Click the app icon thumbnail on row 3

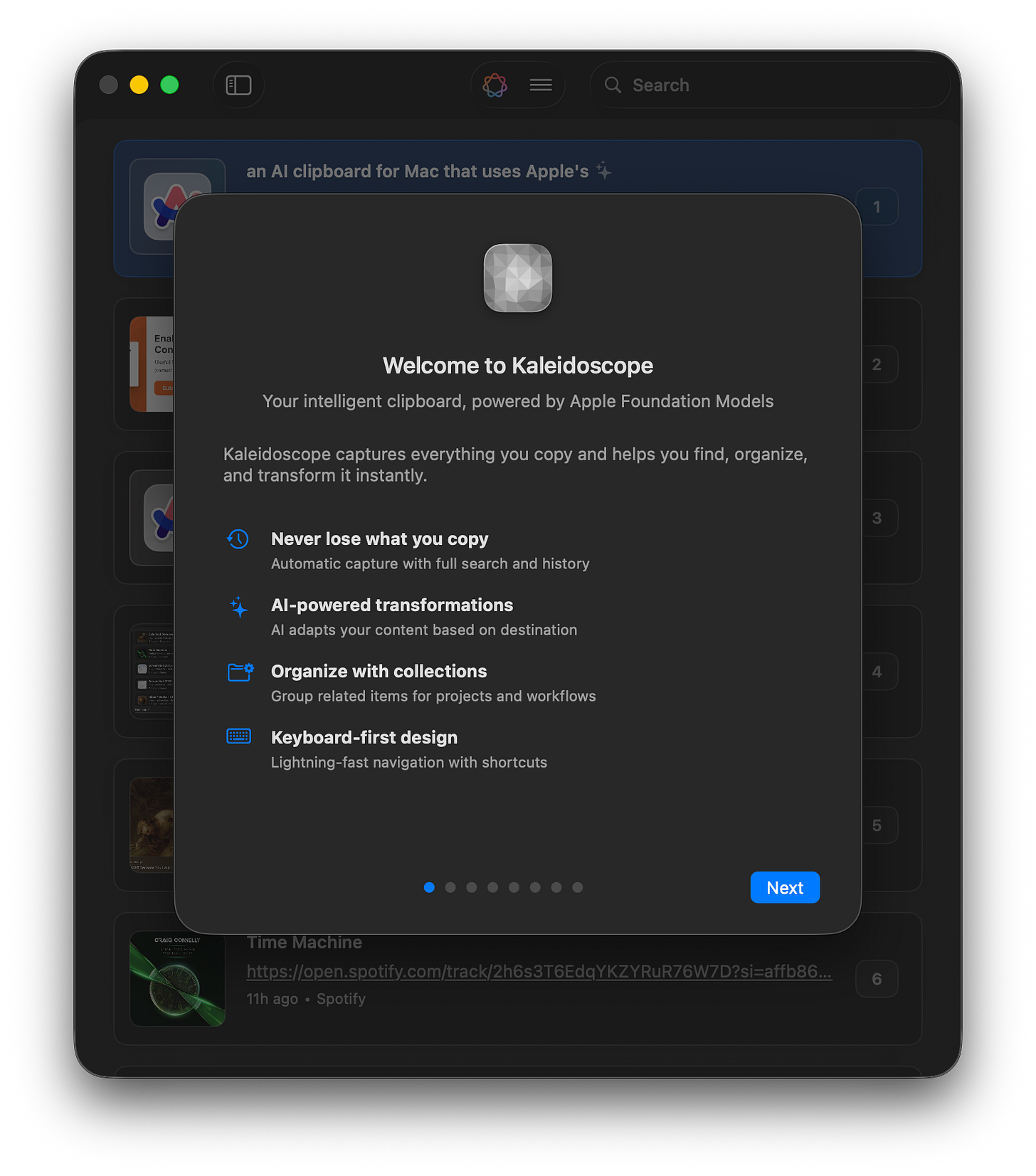pos(152,518)
